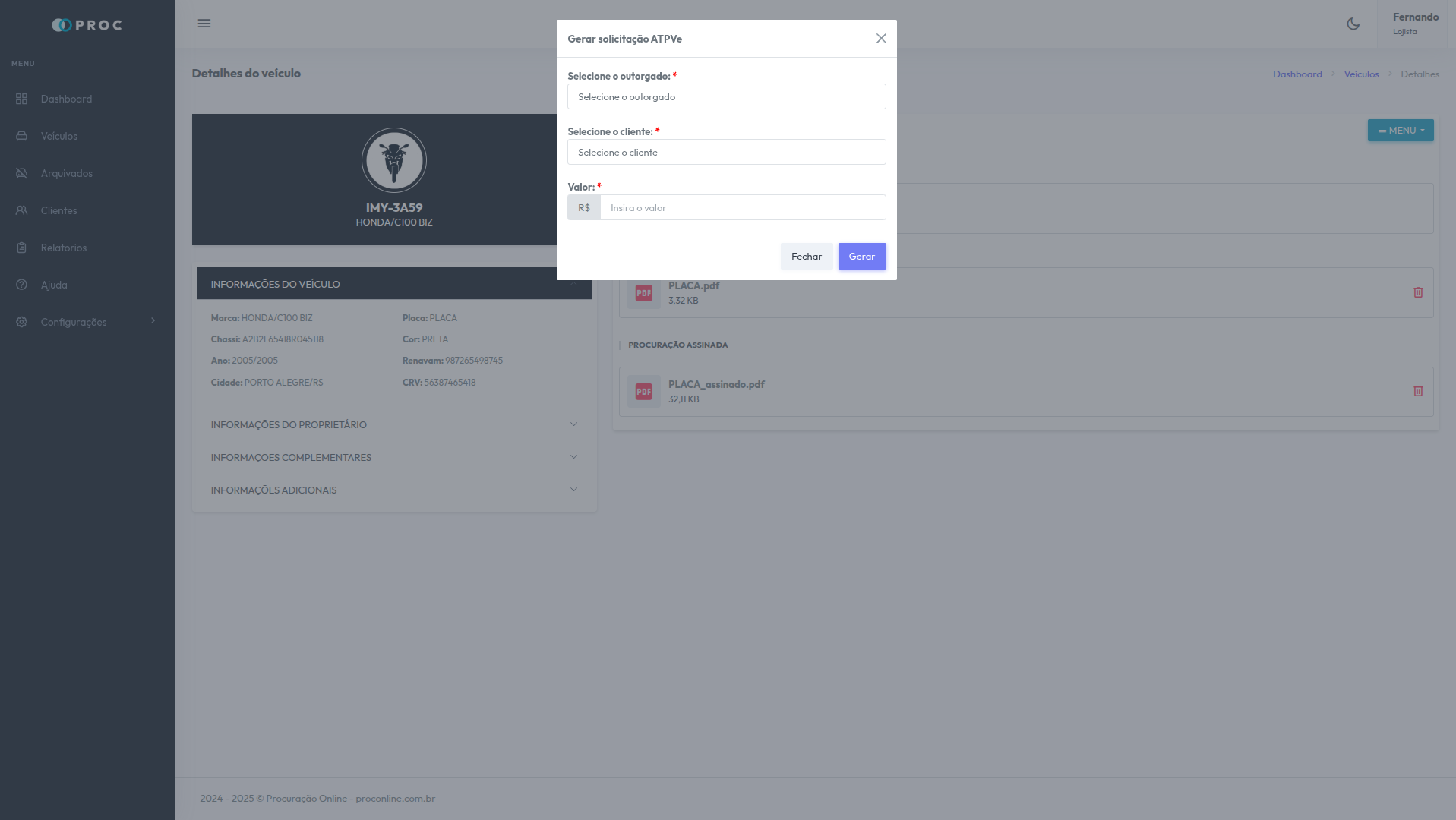1456x820 pixels.
Task: Close the Gerar solicitação ATPVe dialog
Action: [x=881, y=39]
